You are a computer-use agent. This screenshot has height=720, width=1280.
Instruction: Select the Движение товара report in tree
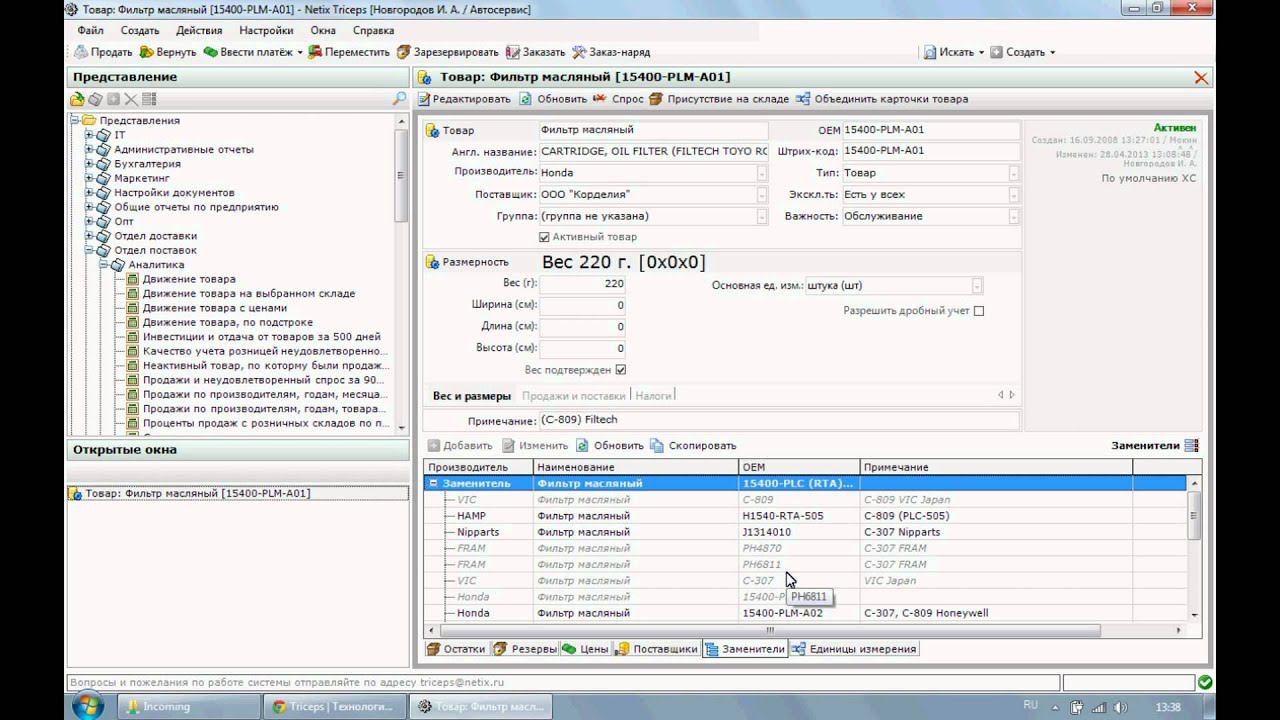point(189,279)
